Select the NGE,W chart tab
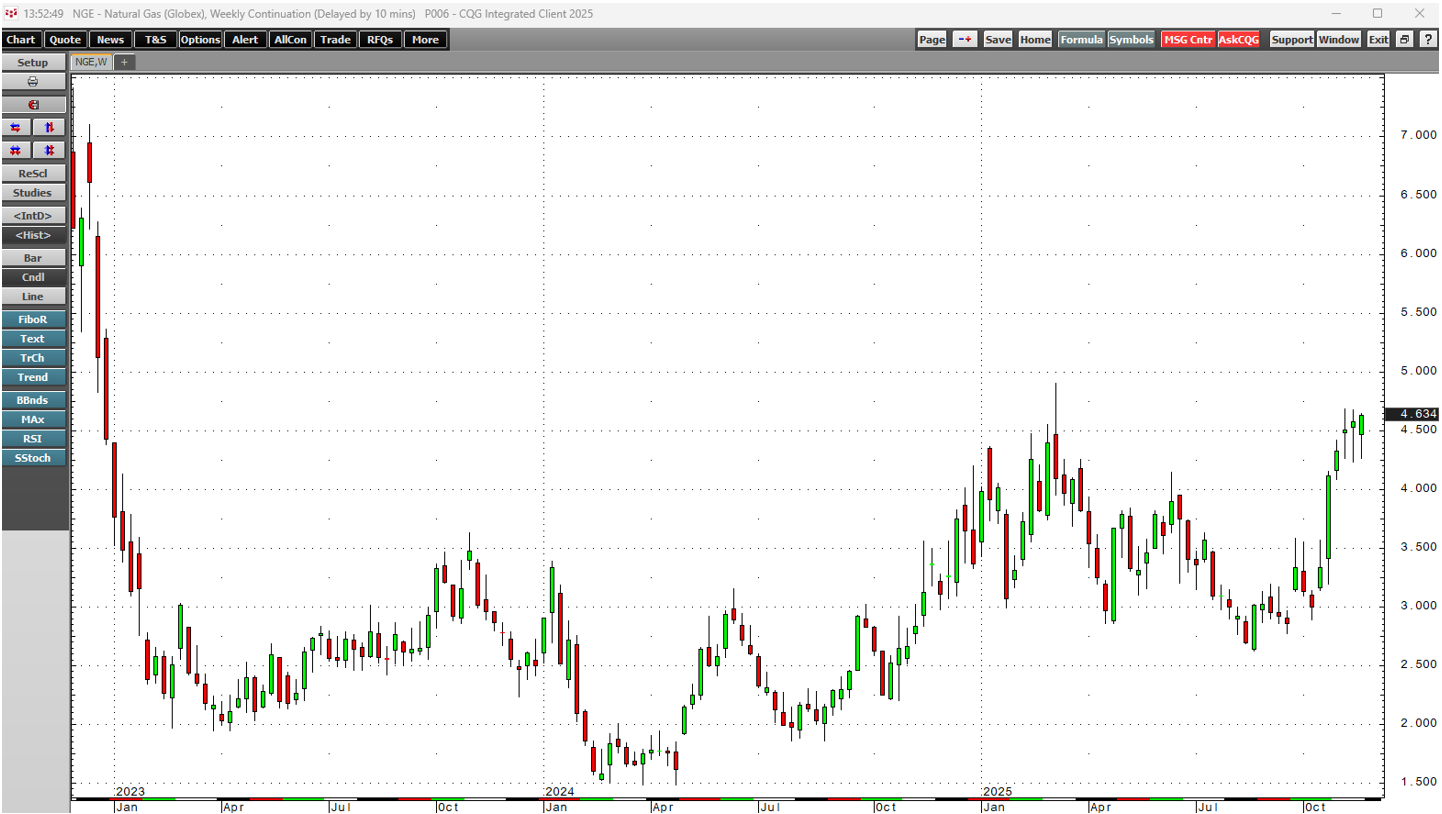Screen dimensions: 1442x814 pos(90,62)
